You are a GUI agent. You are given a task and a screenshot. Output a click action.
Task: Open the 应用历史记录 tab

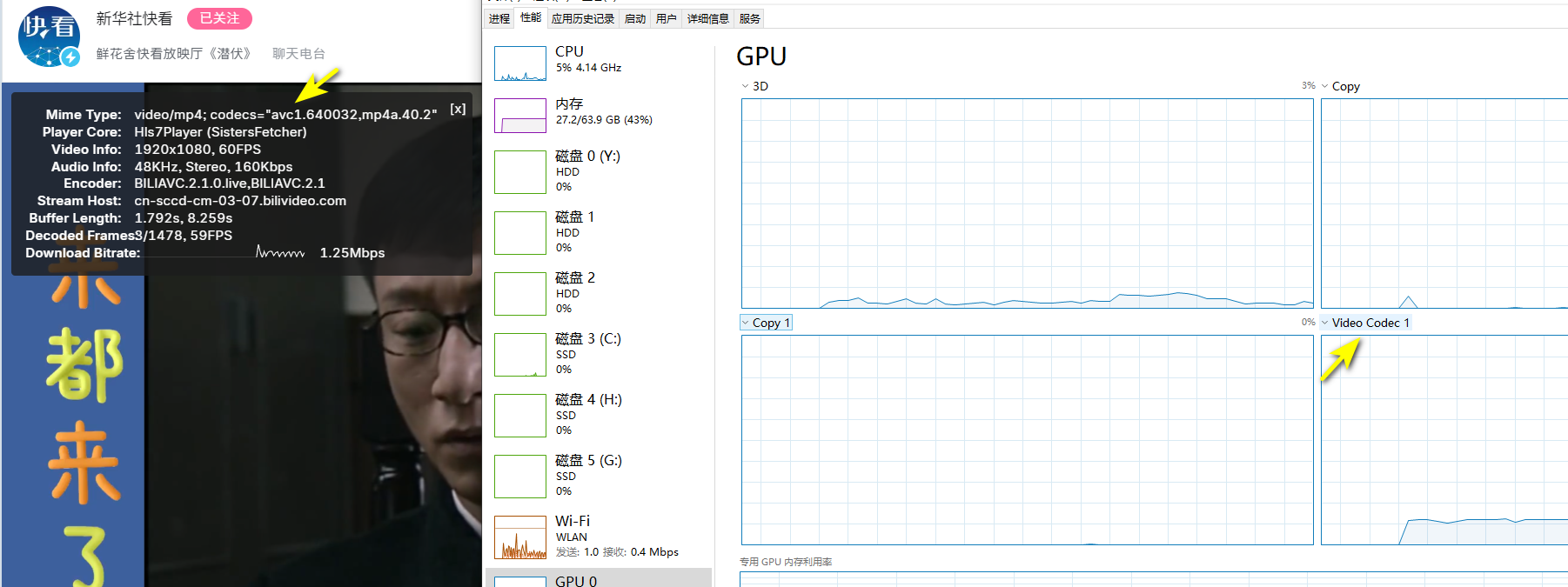583,18
